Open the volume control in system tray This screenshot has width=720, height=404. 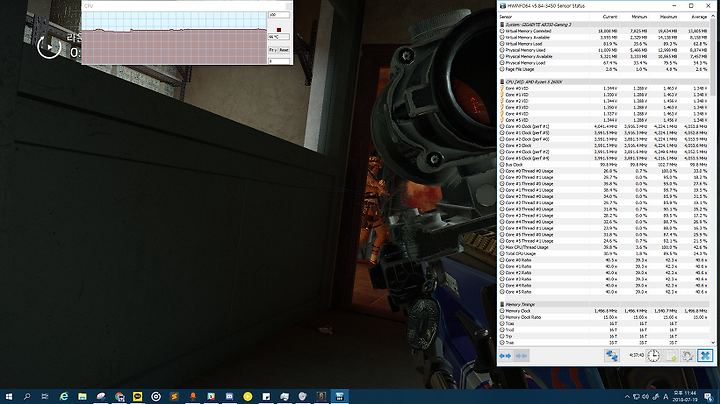(646, 397)
